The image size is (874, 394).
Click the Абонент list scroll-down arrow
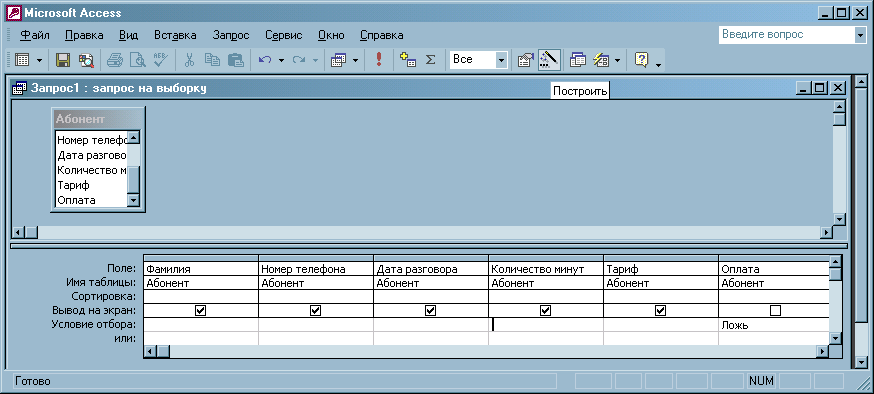pos(134,201)
